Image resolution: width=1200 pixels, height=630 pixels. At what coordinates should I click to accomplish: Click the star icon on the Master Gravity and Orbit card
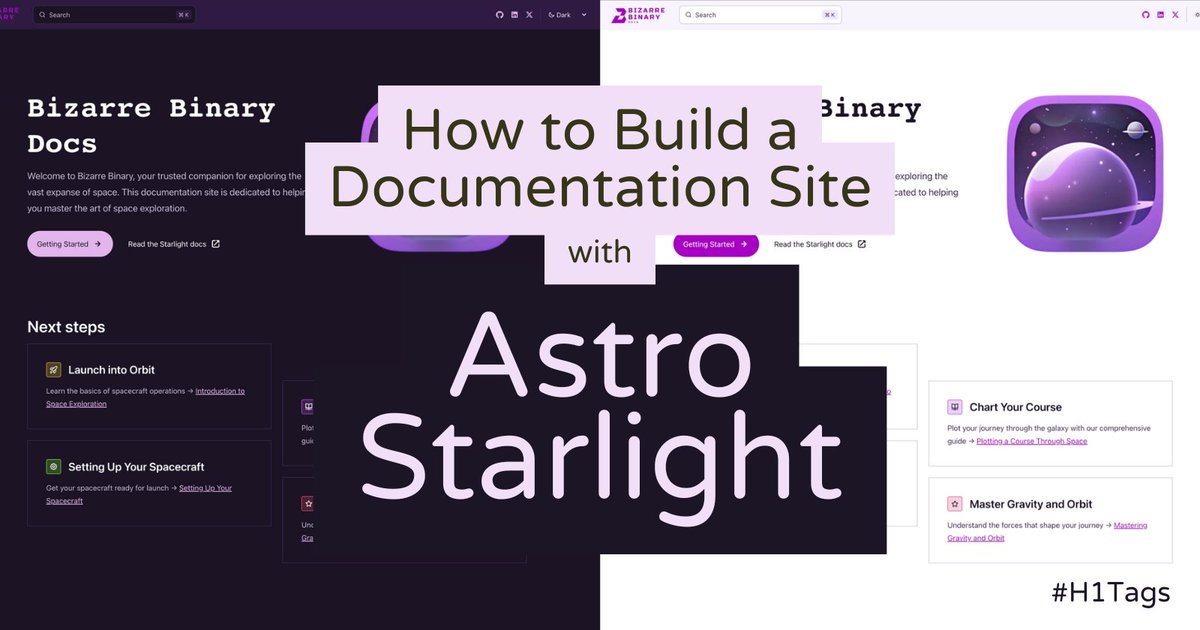point(955,504)
